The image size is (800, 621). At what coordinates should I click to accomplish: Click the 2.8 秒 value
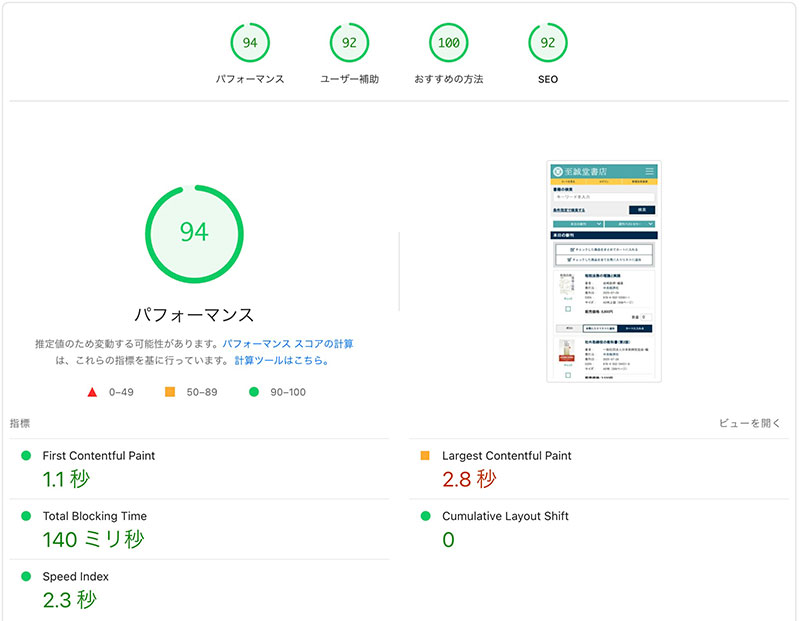click(x=469, y=479)
